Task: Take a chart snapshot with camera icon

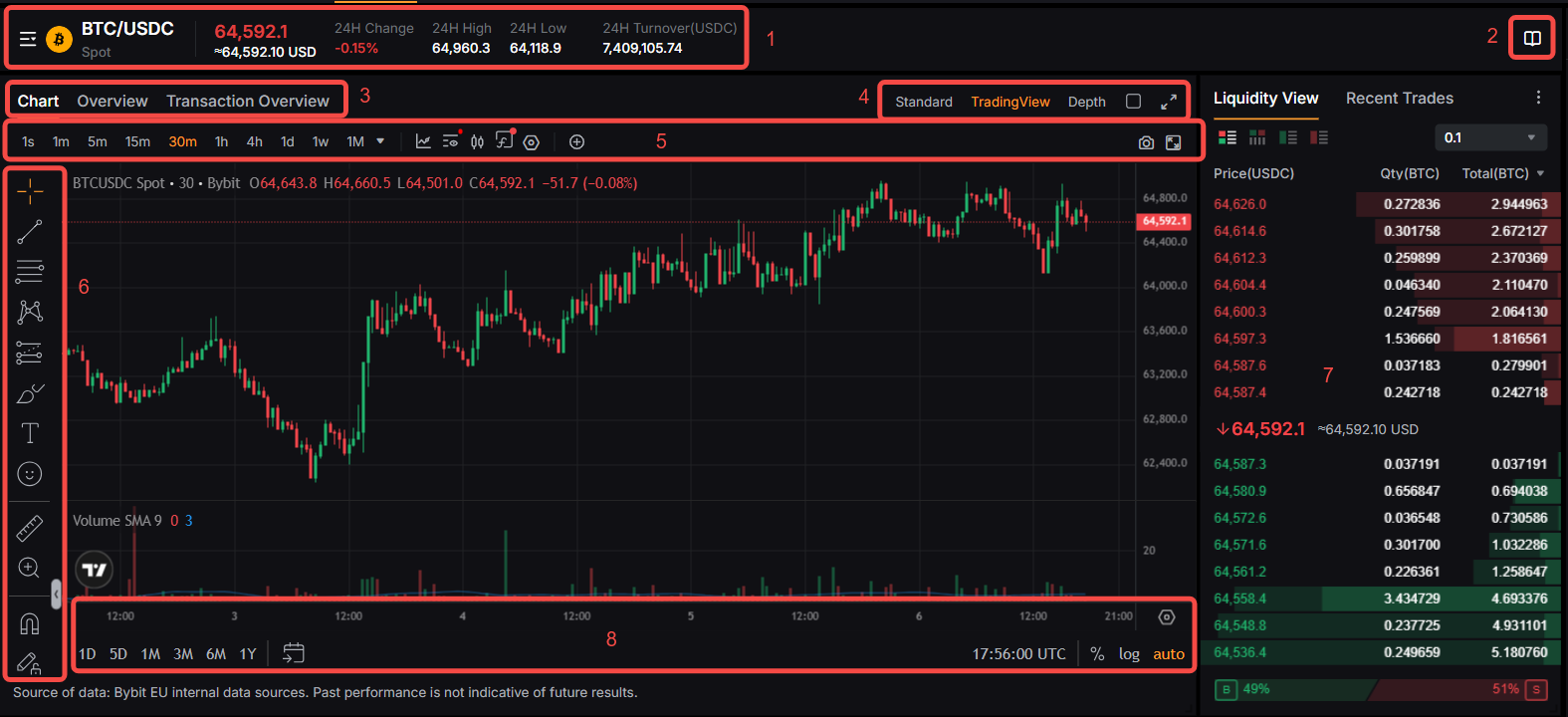Action: pyautogui.click(x=1146, y=142)
